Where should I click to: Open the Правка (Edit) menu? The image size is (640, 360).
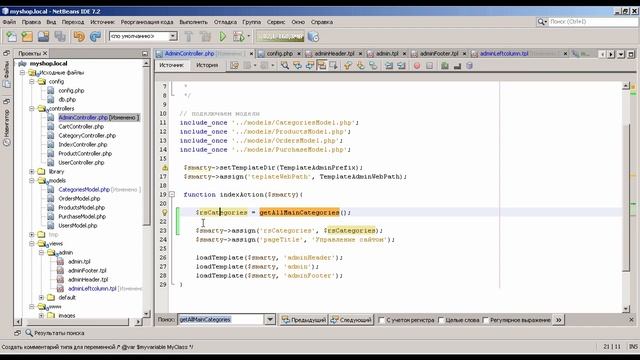tap(31, 22)
